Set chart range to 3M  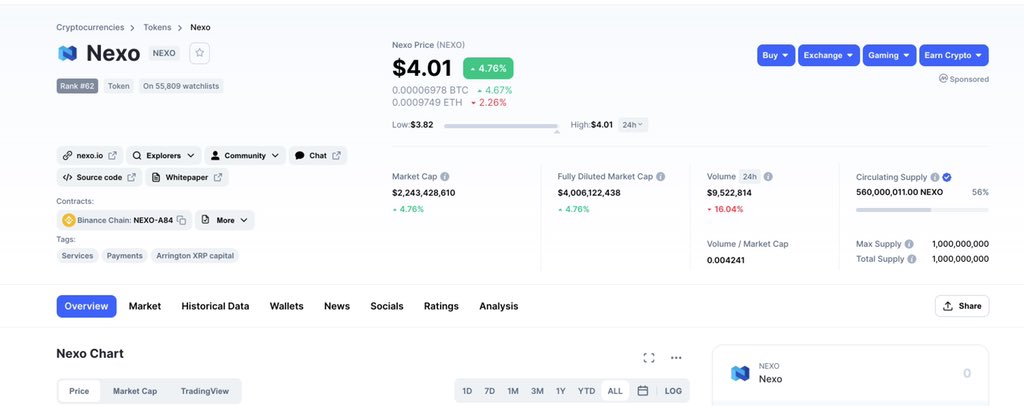[537, 391]
